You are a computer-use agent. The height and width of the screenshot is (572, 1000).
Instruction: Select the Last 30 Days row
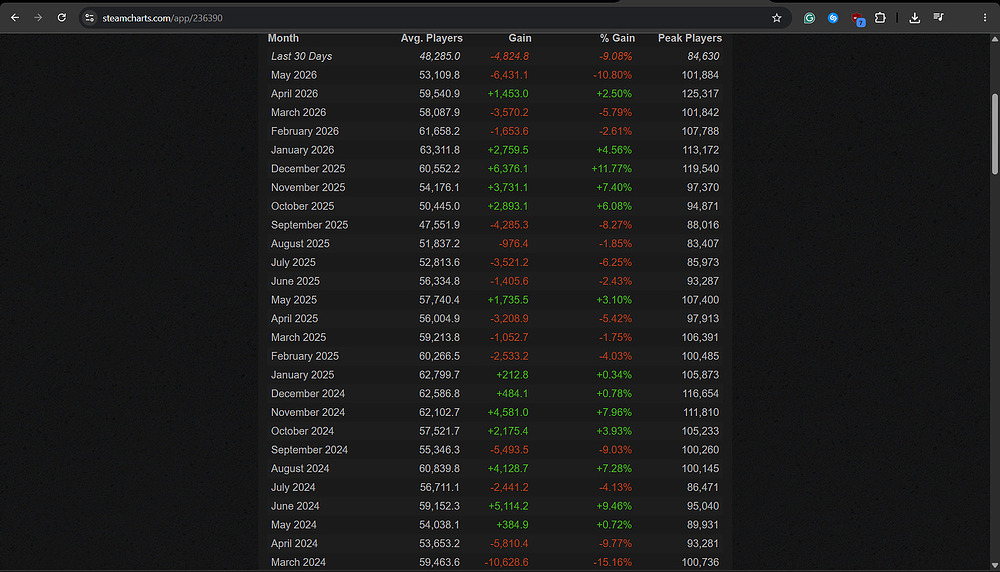[495, 57]
